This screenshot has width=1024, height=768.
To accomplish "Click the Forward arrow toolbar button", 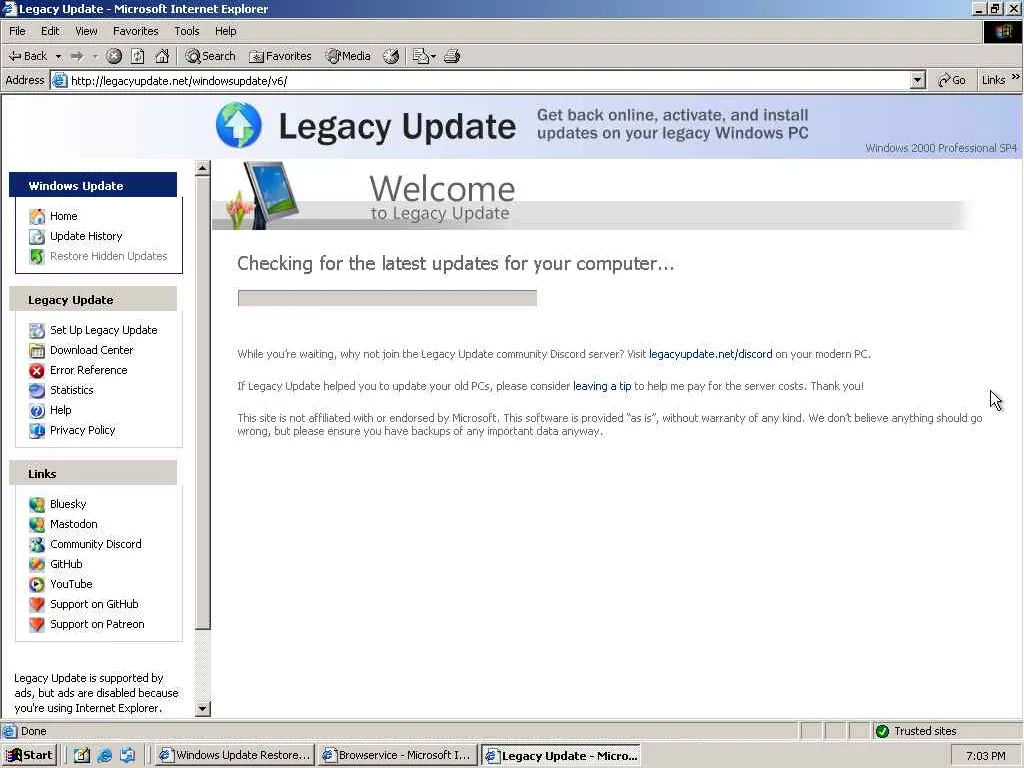I will [77, 56].
